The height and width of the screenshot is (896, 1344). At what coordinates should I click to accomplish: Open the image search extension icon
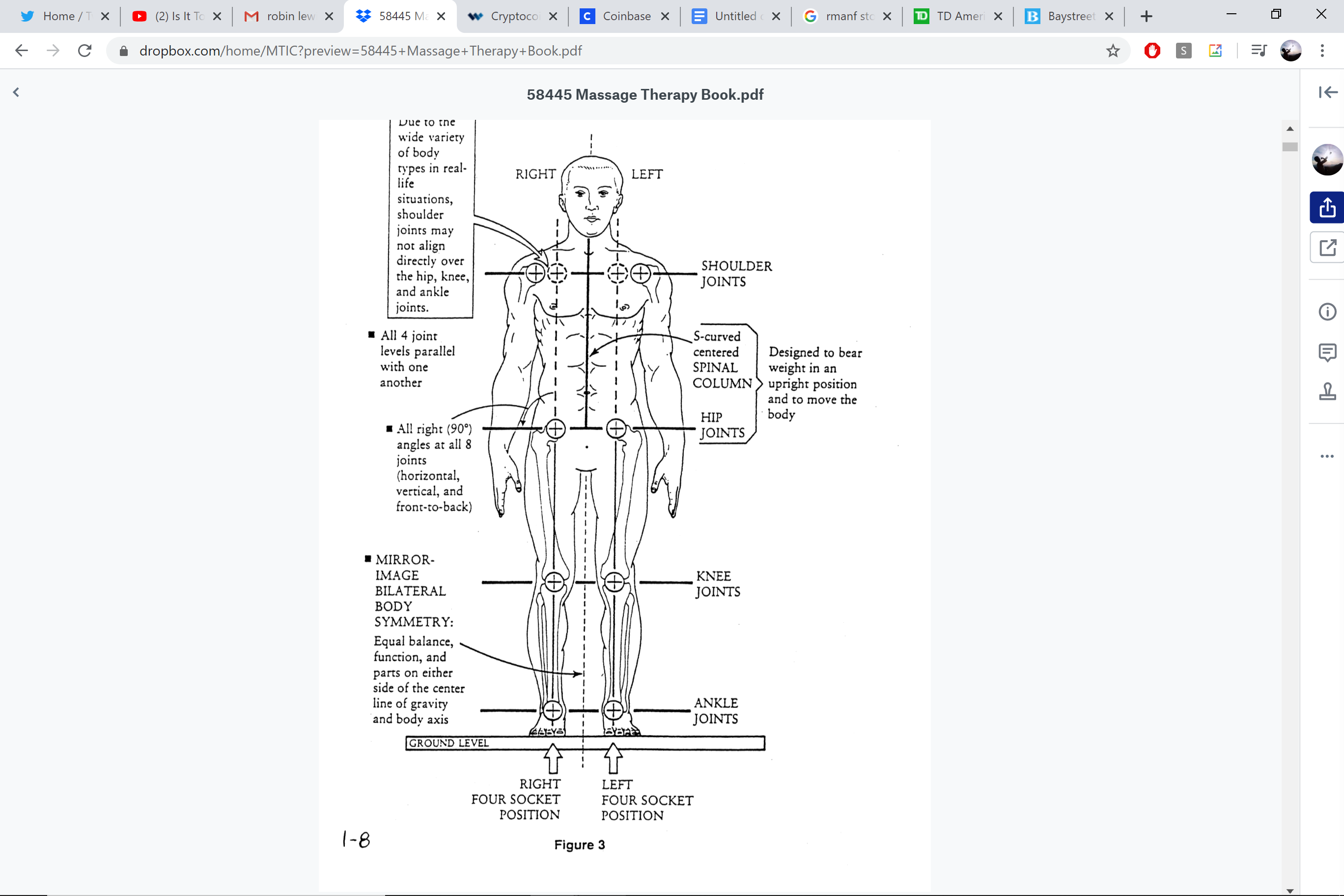click(1215, 50)
